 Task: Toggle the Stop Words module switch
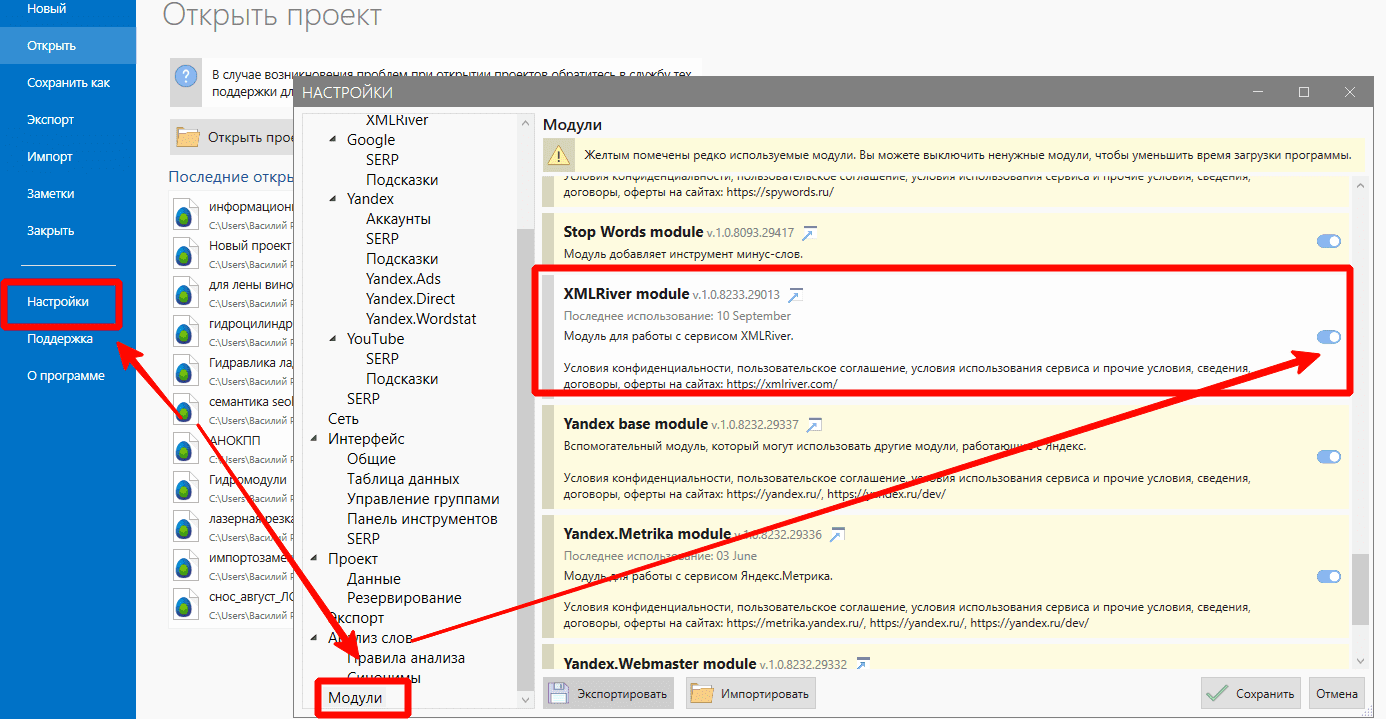coord(1329,241)
